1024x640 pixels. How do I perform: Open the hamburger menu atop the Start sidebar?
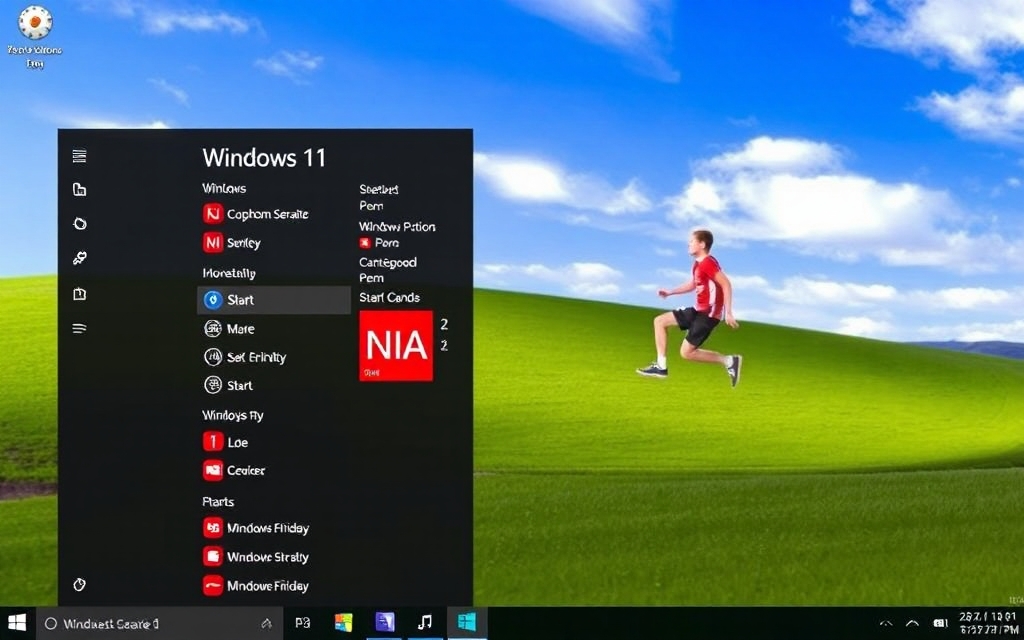click(x=80, y=155)
